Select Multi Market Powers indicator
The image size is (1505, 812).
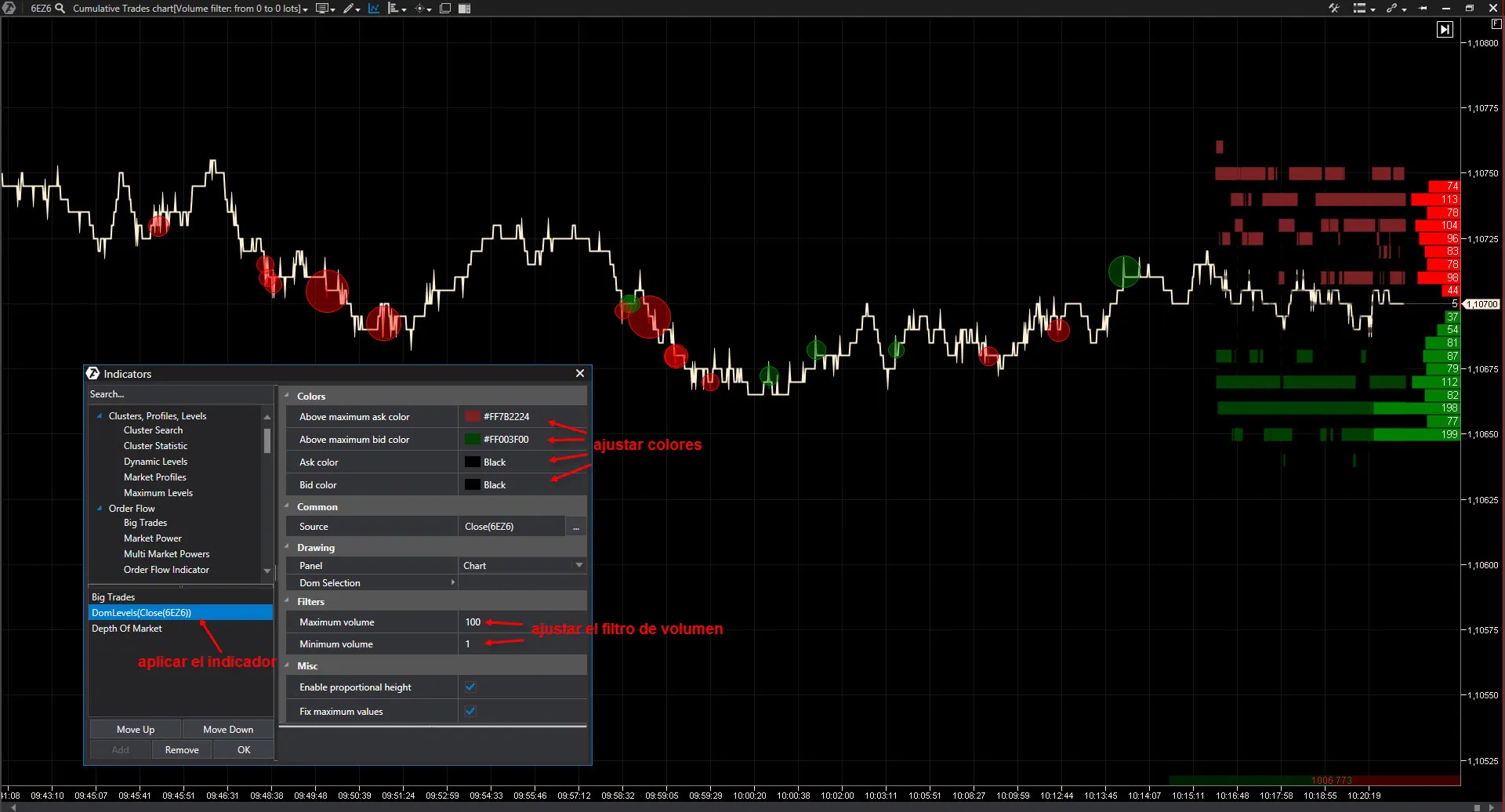pyautogui.click(x=166, y=554)
